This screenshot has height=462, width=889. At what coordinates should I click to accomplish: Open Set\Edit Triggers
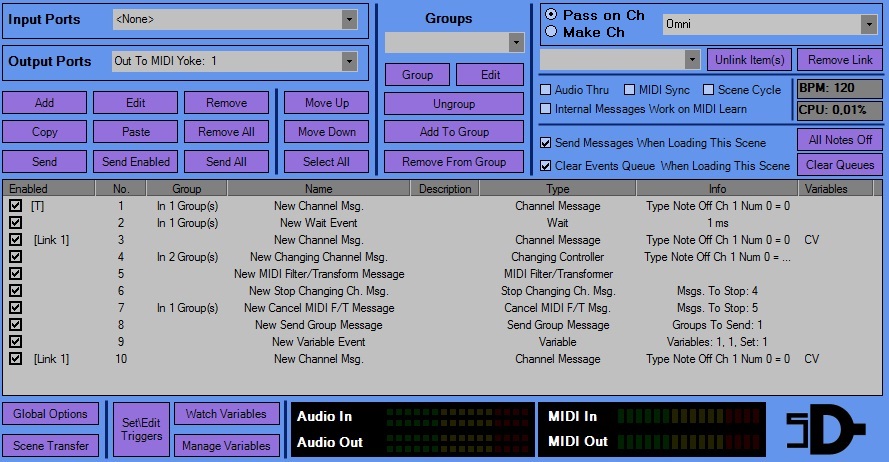coord(141,429)
